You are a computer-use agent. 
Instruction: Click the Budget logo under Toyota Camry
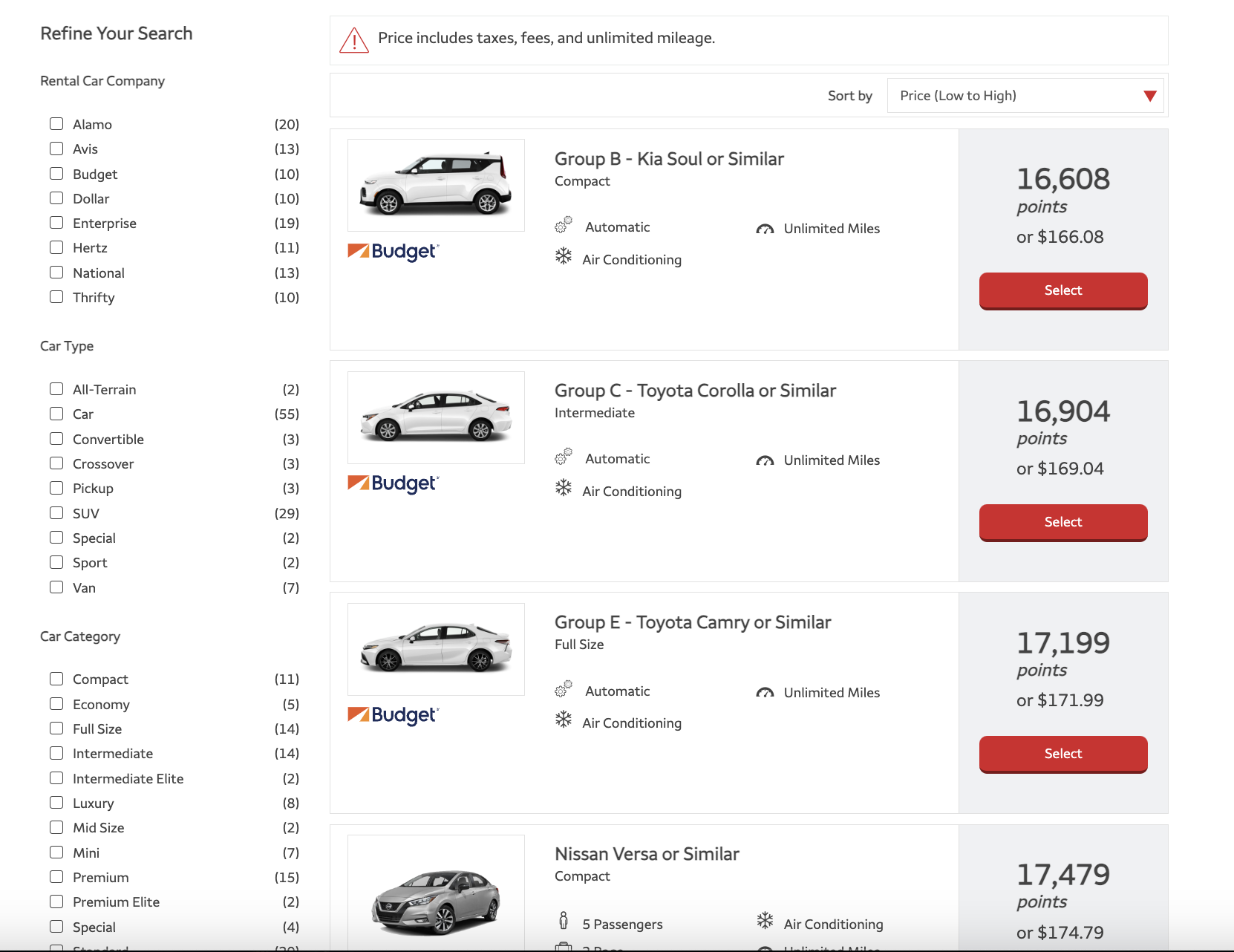(x=394, y=715)
